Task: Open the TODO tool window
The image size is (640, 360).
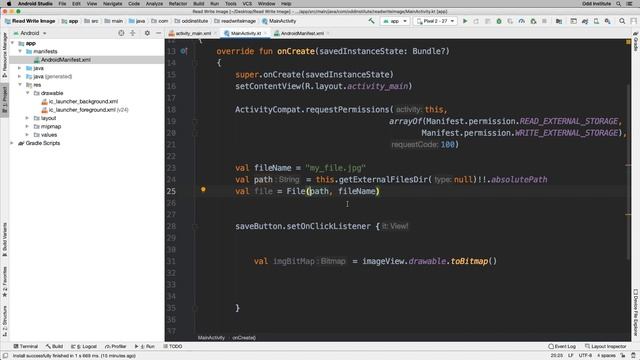Action: point(173,346)
